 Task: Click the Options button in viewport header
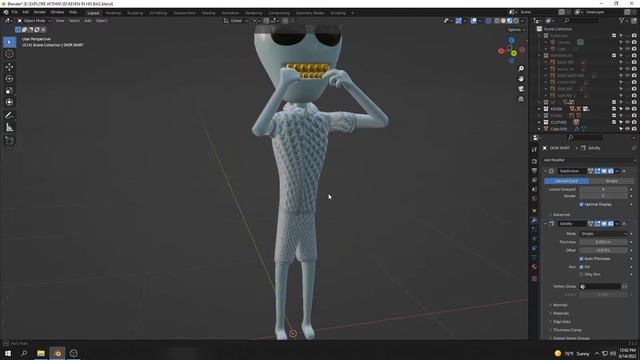516,30
